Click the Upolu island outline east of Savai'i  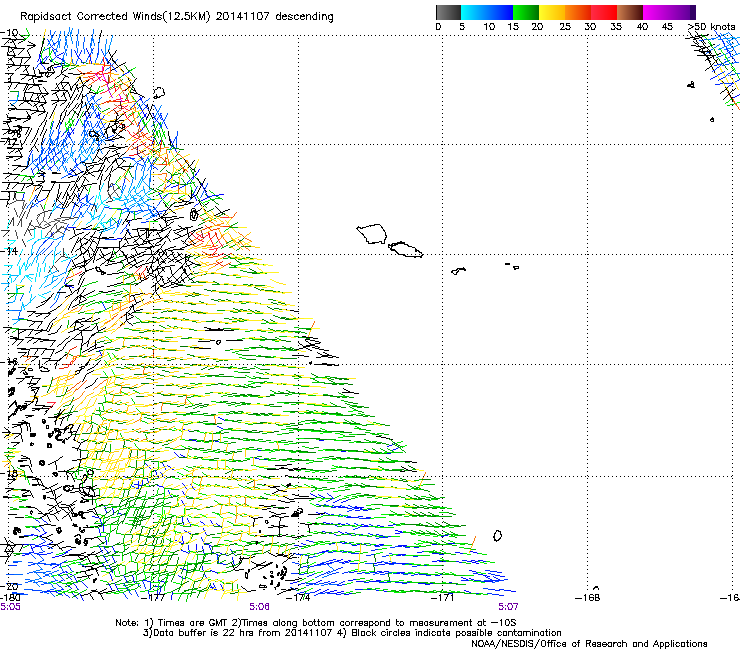coord(405,249)
